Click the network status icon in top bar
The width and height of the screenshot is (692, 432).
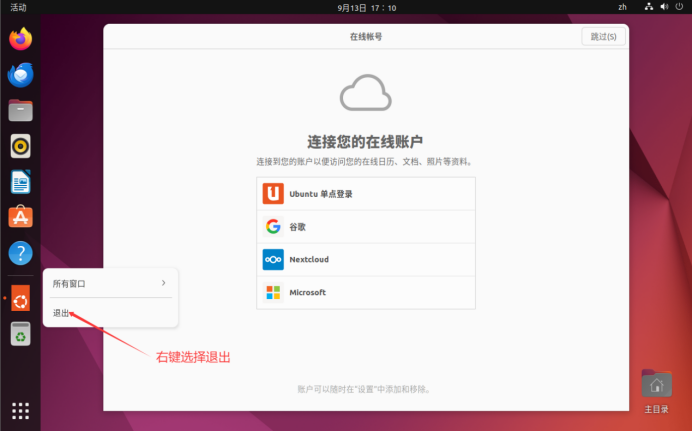[x=649, y=7]
